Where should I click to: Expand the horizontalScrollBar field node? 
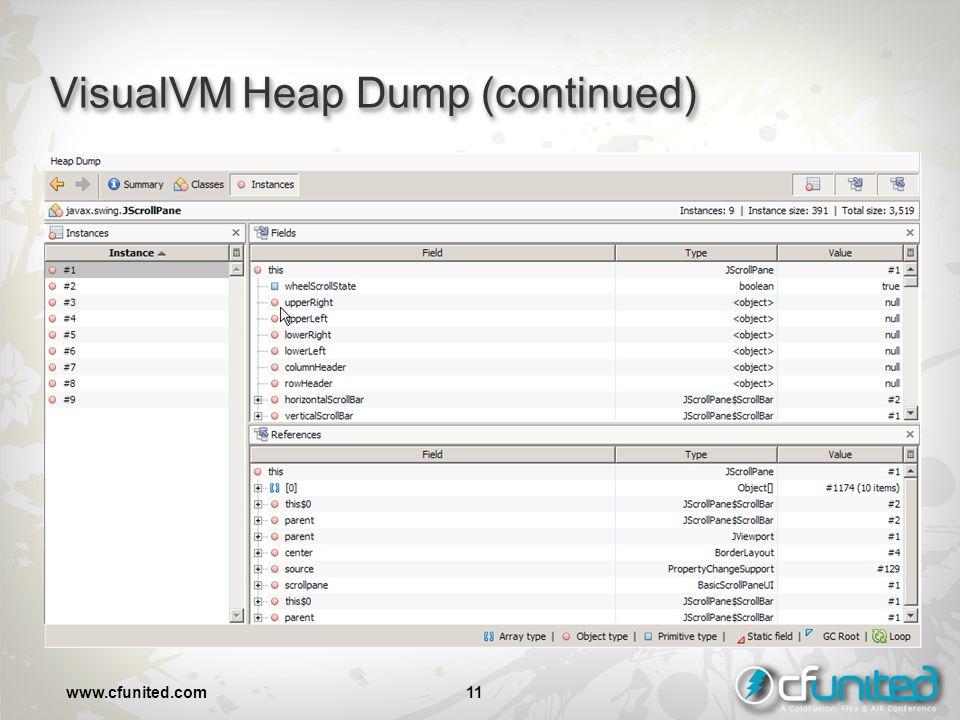coord(258,400)
